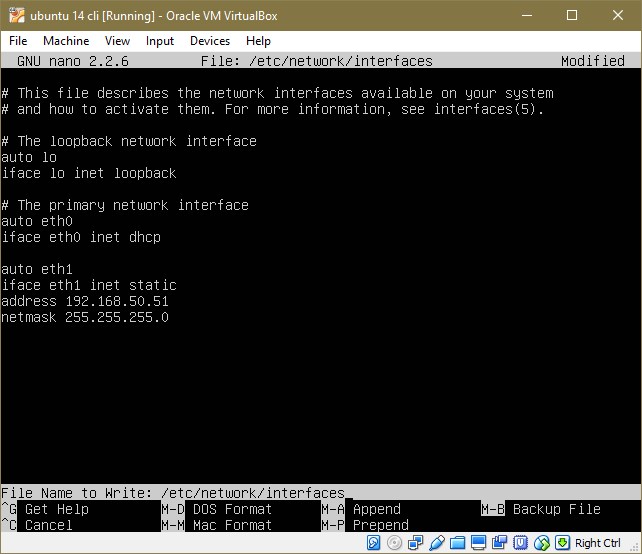Open the Machine menu
Image resolution: width=642 pixels, height=554 pixels.
(66, 41)
